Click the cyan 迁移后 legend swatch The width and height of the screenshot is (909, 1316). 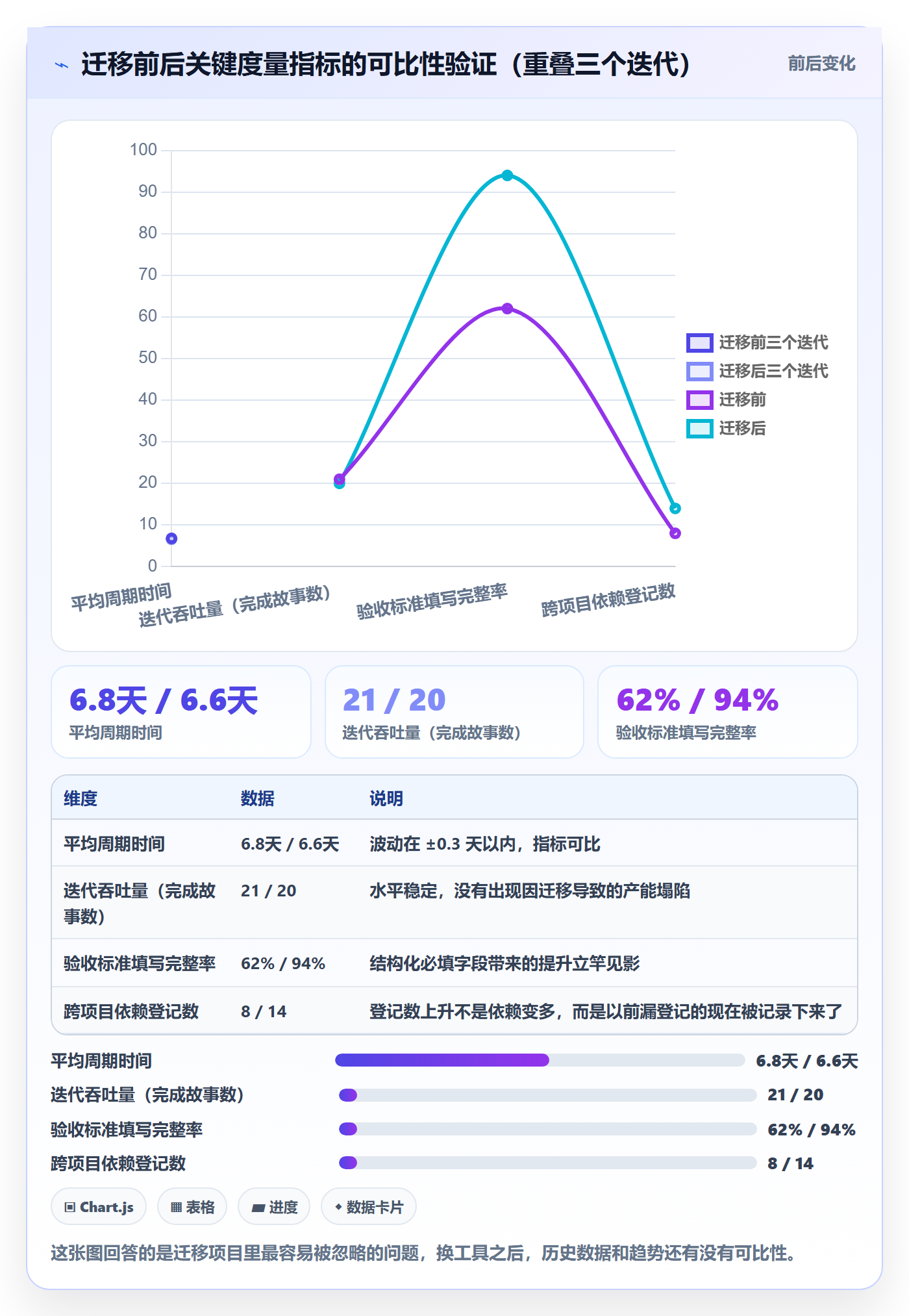[700, 428]
